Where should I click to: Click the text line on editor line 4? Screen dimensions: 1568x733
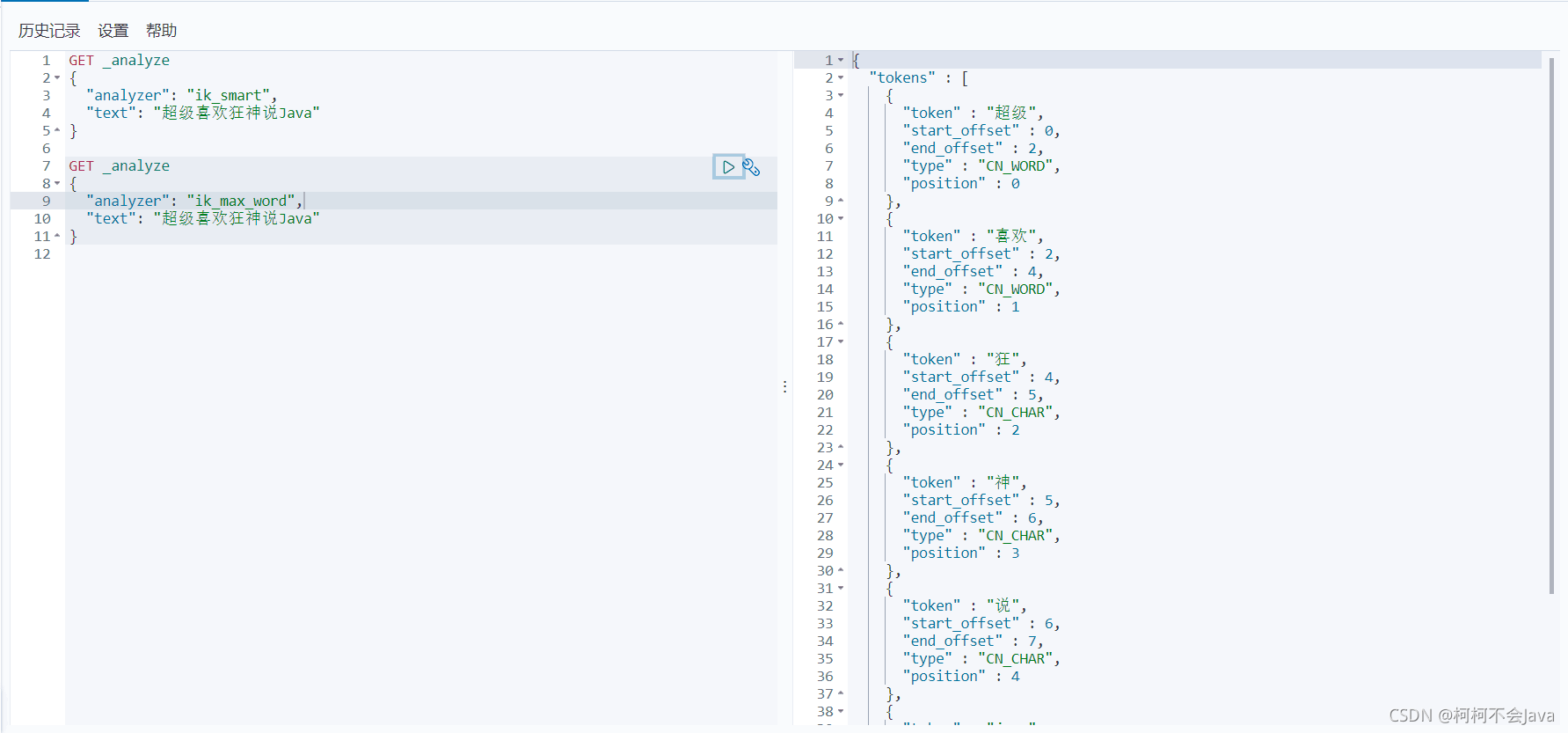coord(203,114)
